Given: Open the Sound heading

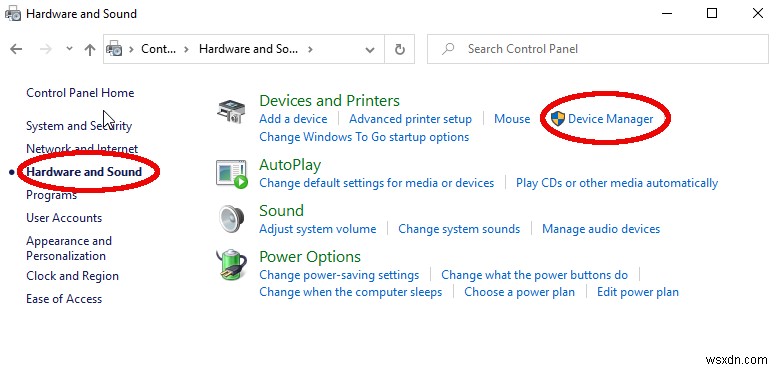Looking at the screenshot, I should click(281, 211).
